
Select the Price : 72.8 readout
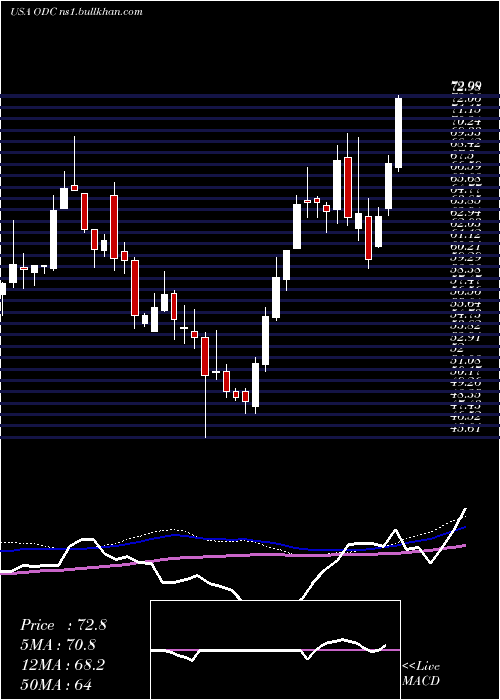click(63, 625)
